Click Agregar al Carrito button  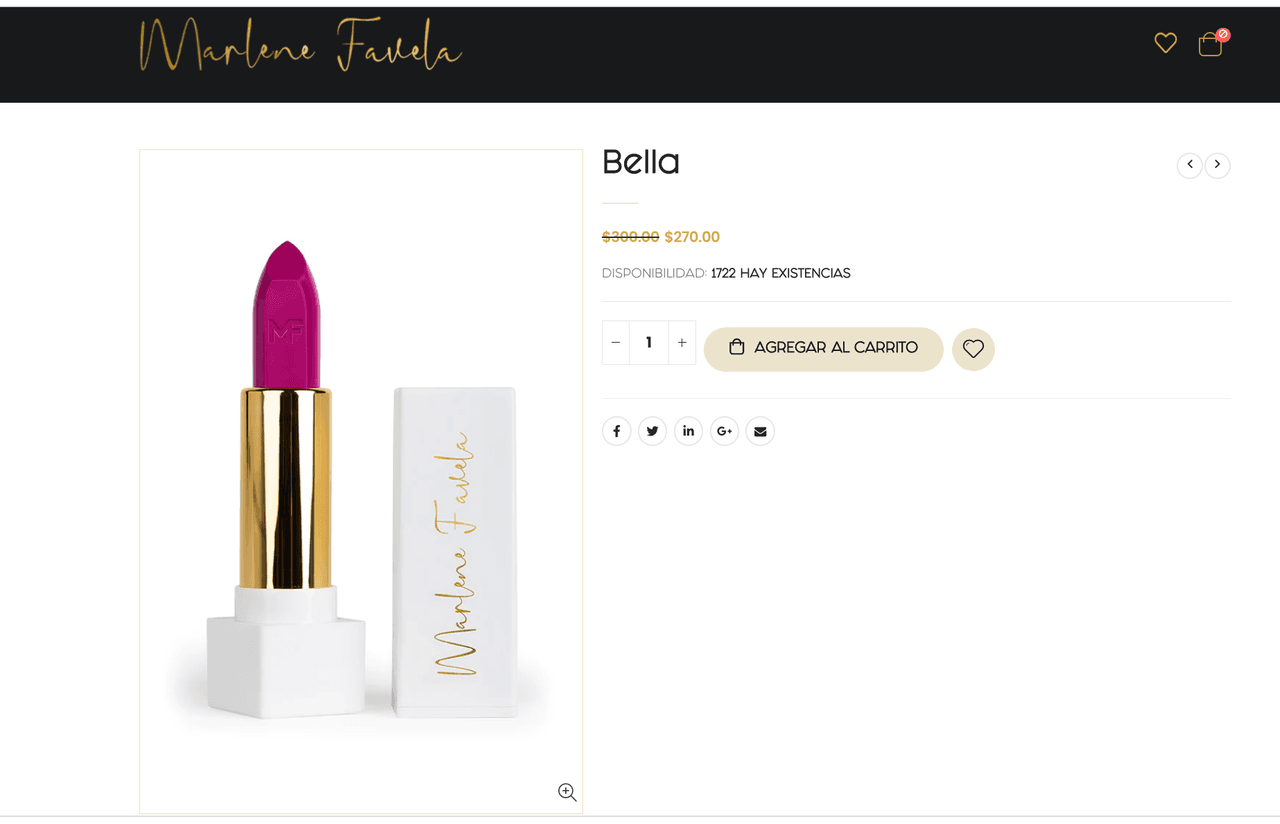824,349
